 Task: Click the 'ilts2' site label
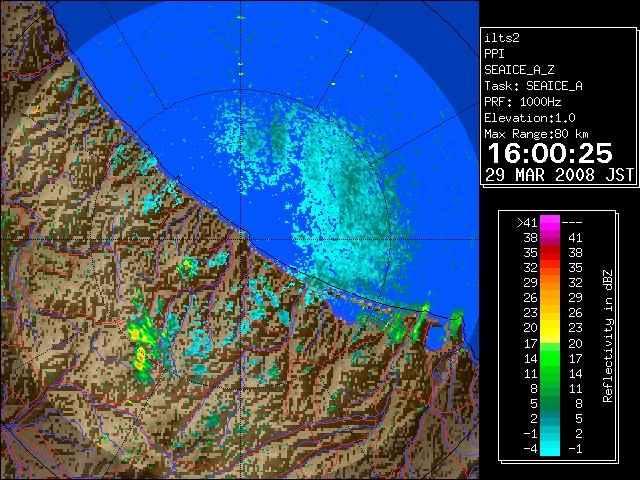click(502, 38)
